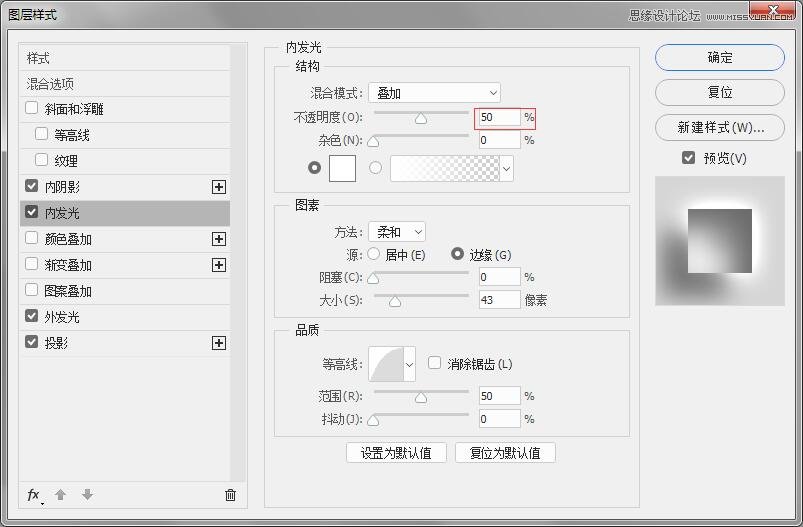Click the move effect down arrow
Screen dimensions: 803x527
(x=88, y=495)
